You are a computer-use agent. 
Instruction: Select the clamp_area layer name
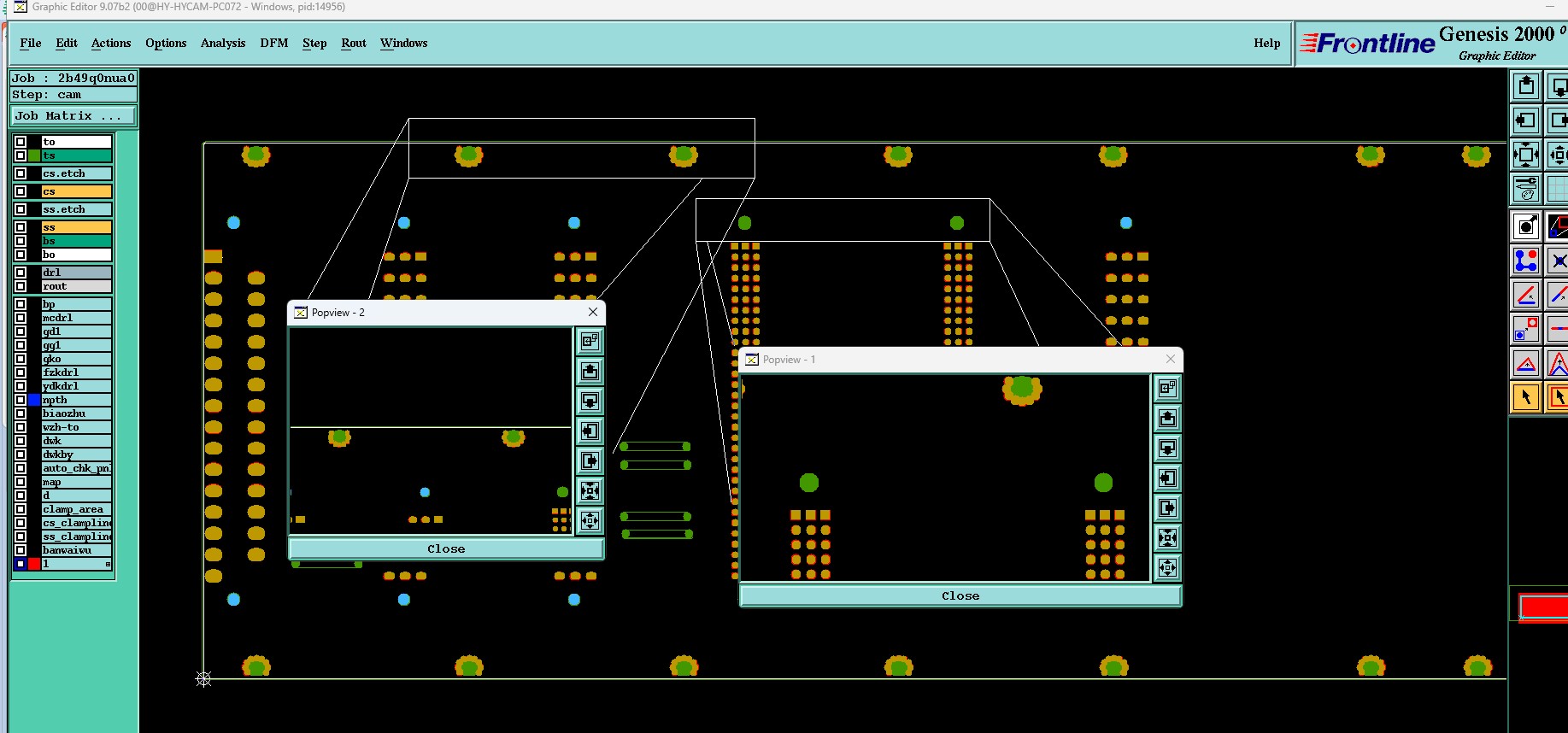(77, 509)
